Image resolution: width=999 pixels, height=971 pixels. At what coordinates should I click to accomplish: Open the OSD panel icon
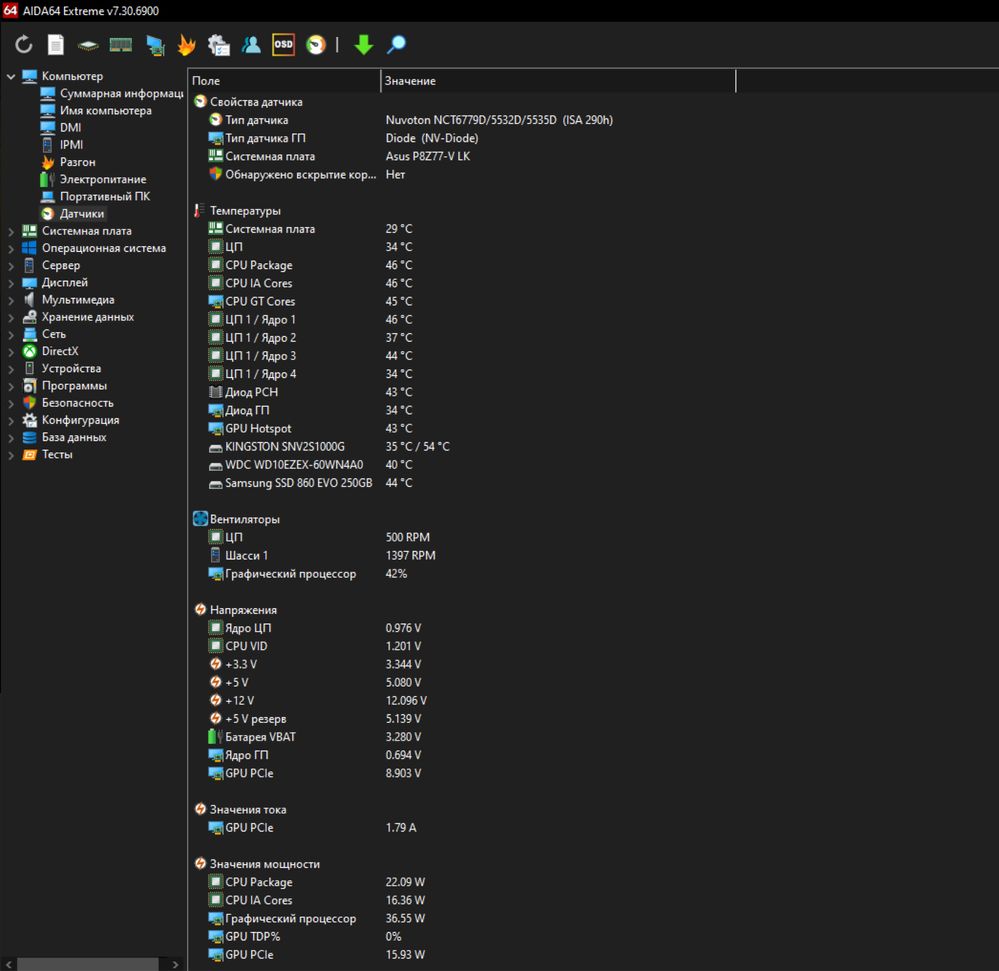[x=284, y=45]
